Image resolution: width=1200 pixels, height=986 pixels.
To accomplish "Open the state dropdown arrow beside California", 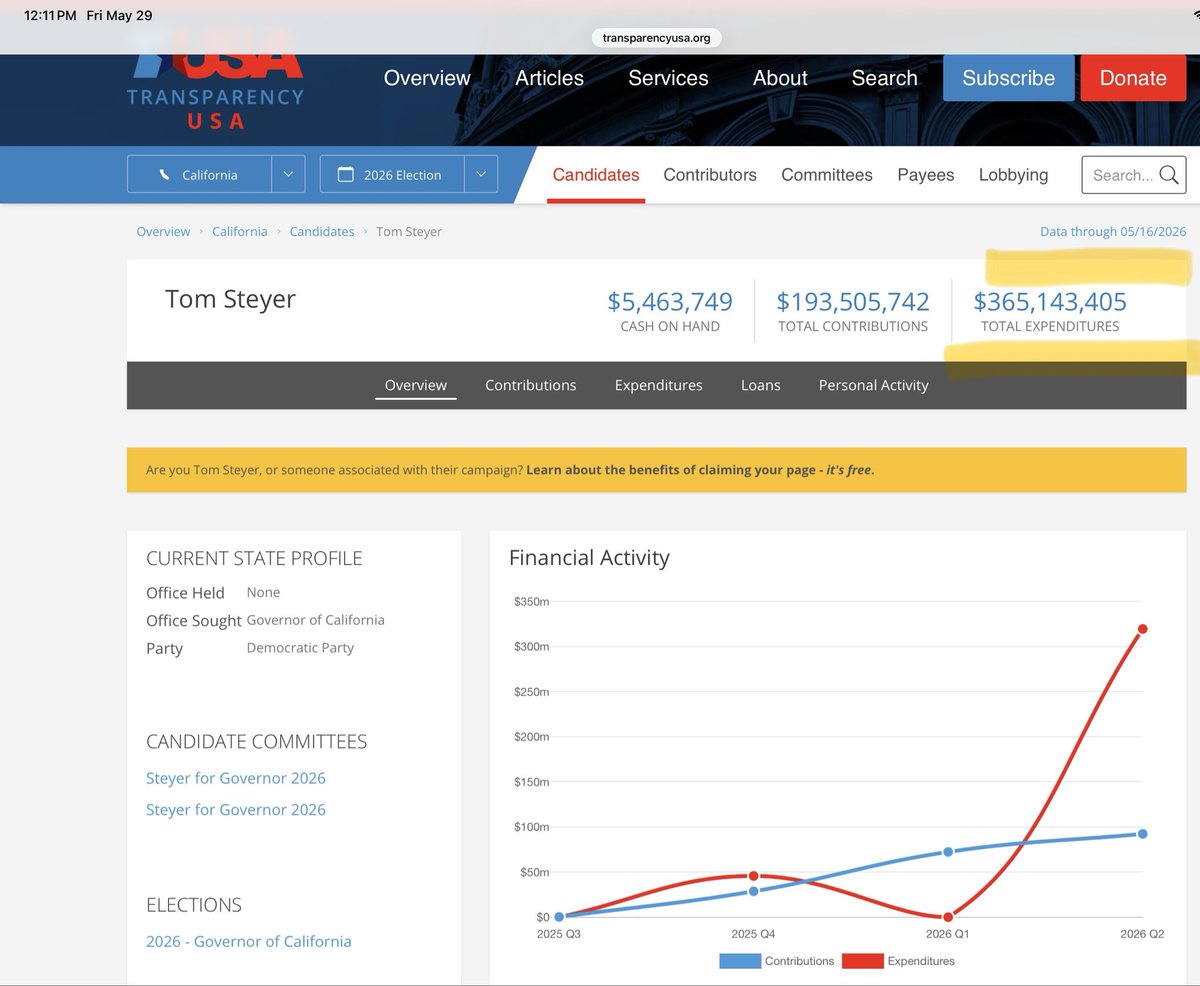I will click(x=288, y=175).
